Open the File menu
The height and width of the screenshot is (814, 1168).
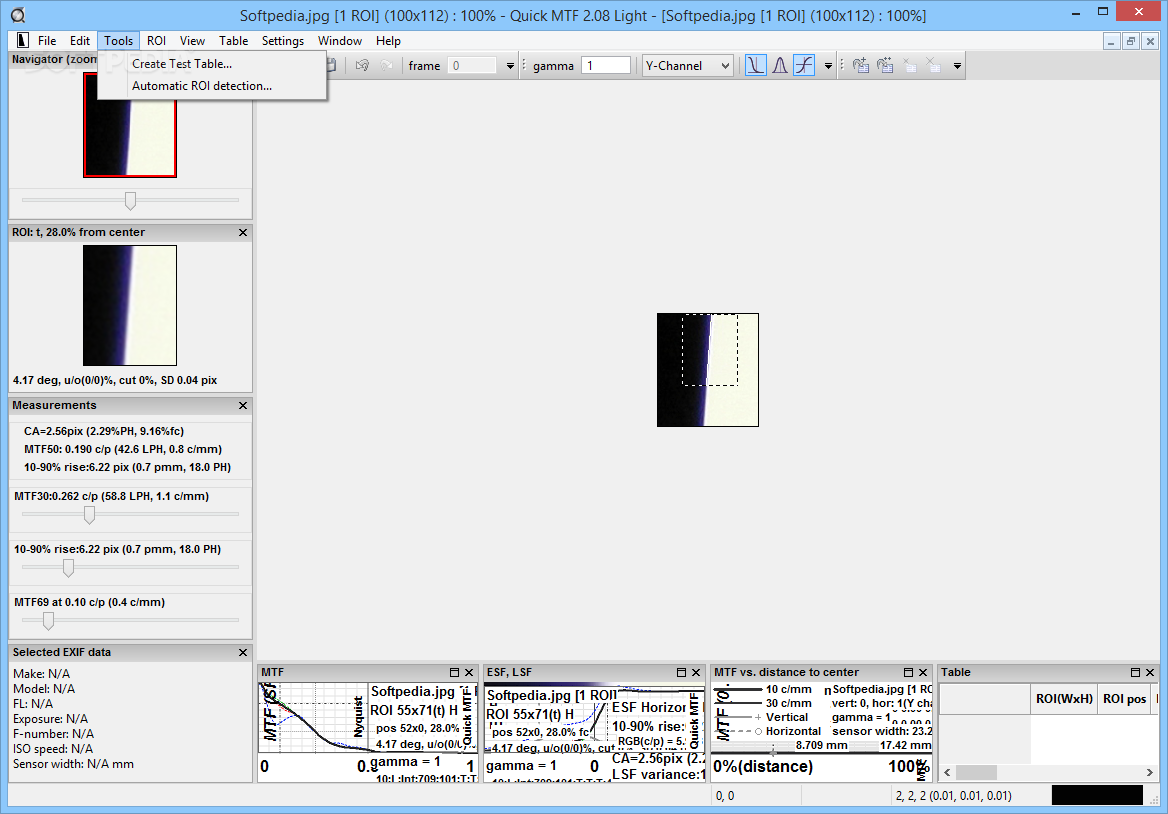click(47, 41)
